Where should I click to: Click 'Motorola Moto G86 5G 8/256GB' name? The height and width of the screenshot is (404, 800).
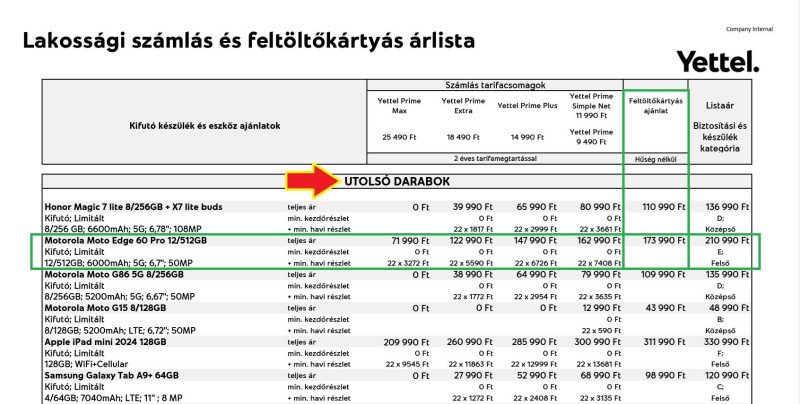[x=114, y=274]
